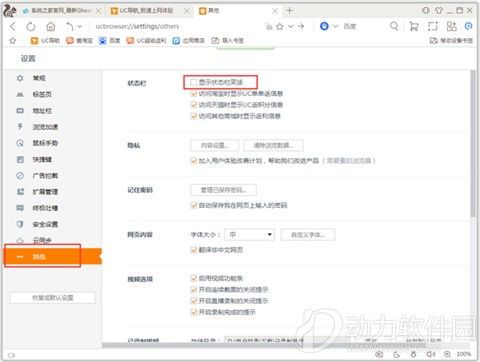Viewport: 480px width, 362px height.
Task: Toggle the first video options checkbox
Action: (194, 278)
